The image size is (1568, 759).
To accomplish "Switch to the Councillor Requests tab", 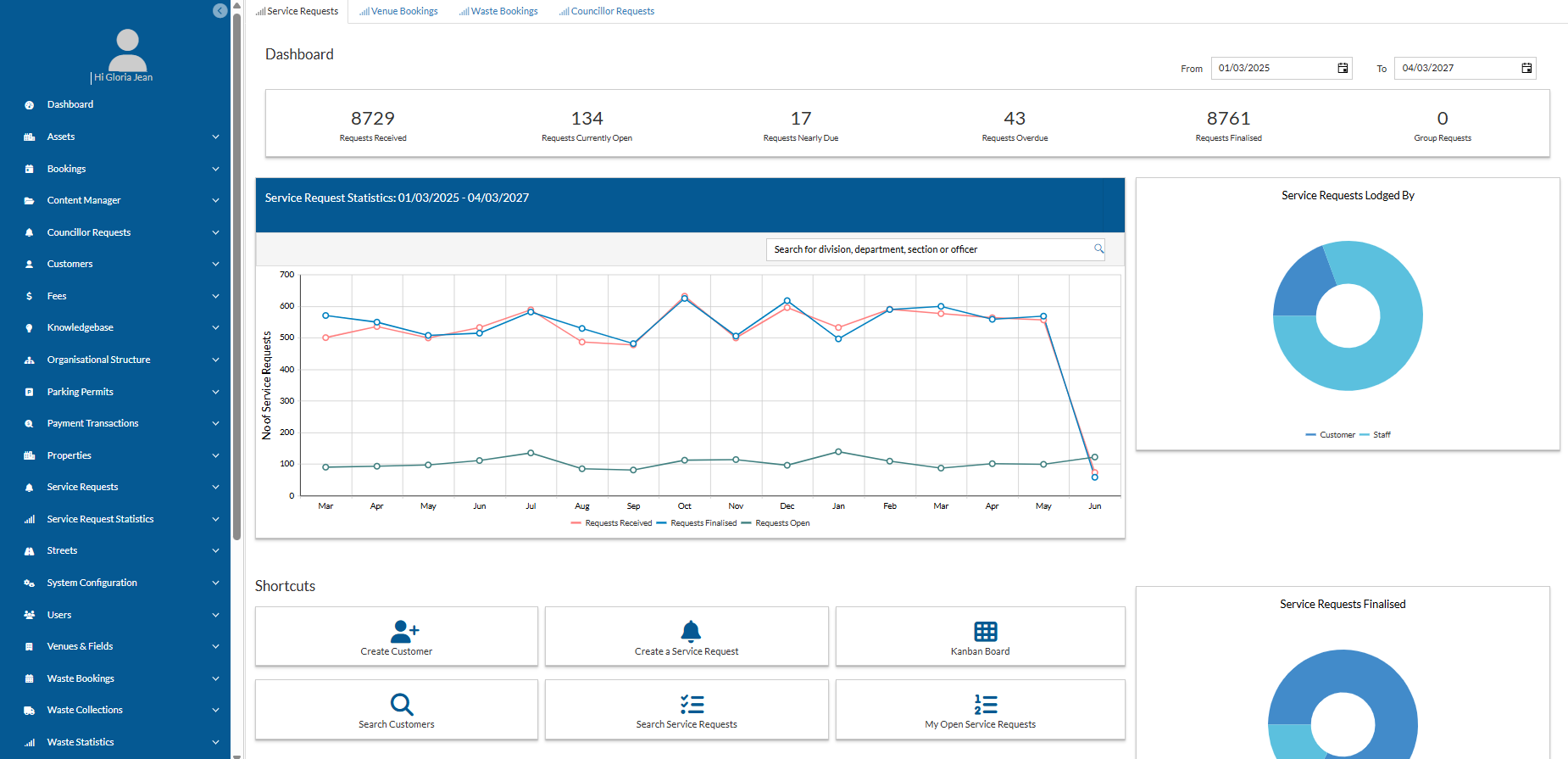I will click(x=607, y=11).
